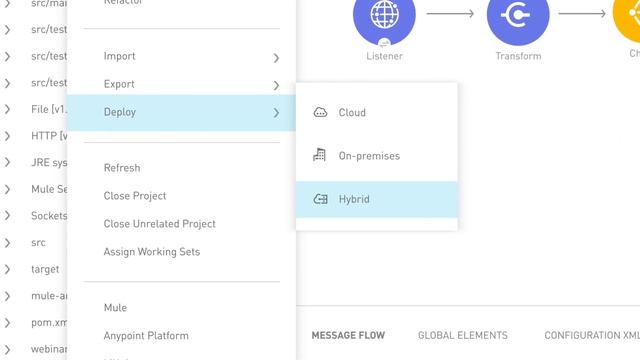Image resolution: width=640 pixels, height=360 pixels.
Task: Click the Hybrid server icon
Action: click(x=320, y=199)
